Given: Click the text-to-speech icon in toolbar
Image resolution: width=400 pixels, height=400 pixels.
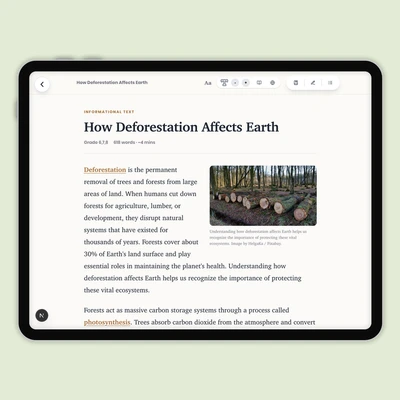Looking at the screenshot, I should 224,83.
